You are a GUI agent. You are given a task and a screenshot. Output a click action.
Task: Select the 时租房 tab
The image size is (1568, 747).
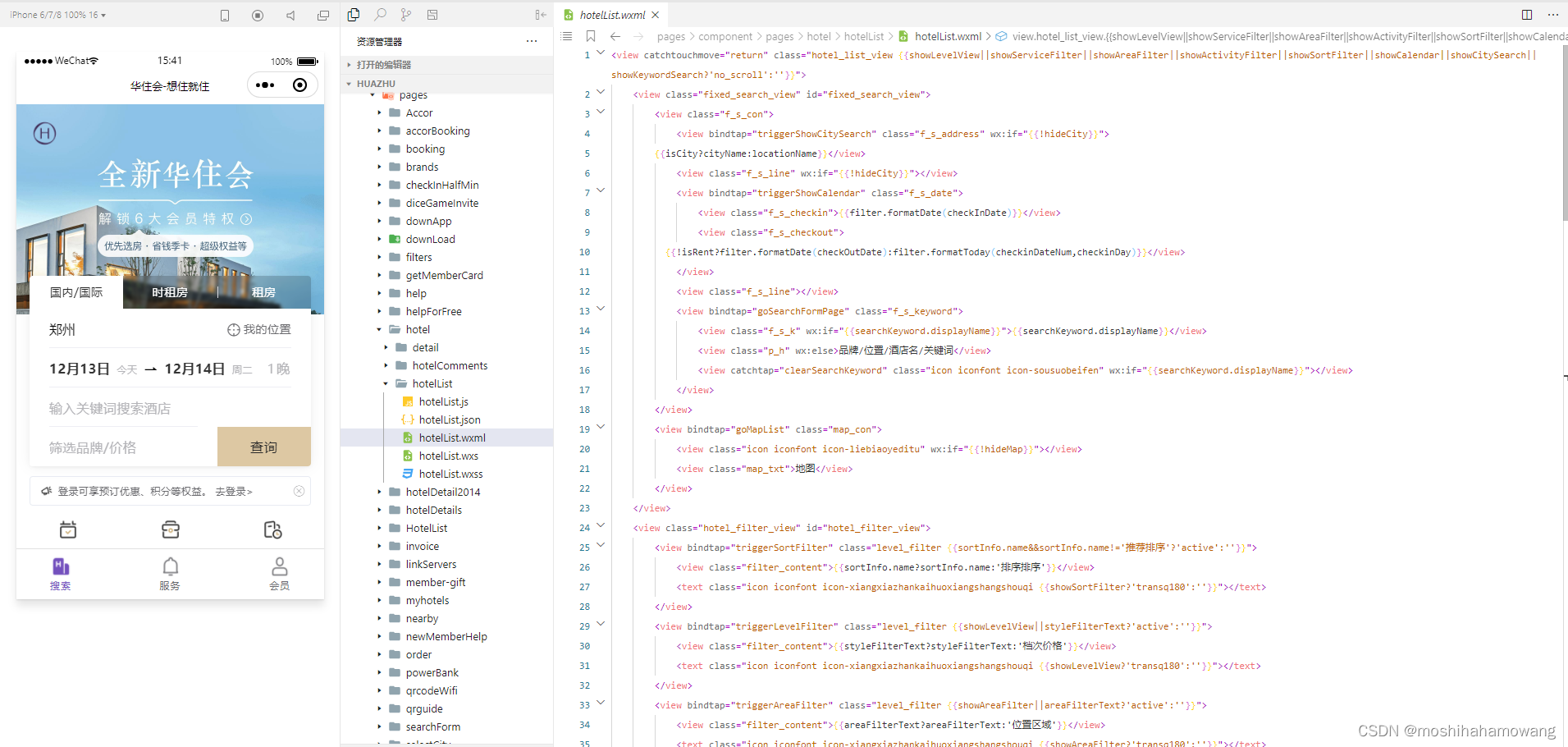[170, 292]
